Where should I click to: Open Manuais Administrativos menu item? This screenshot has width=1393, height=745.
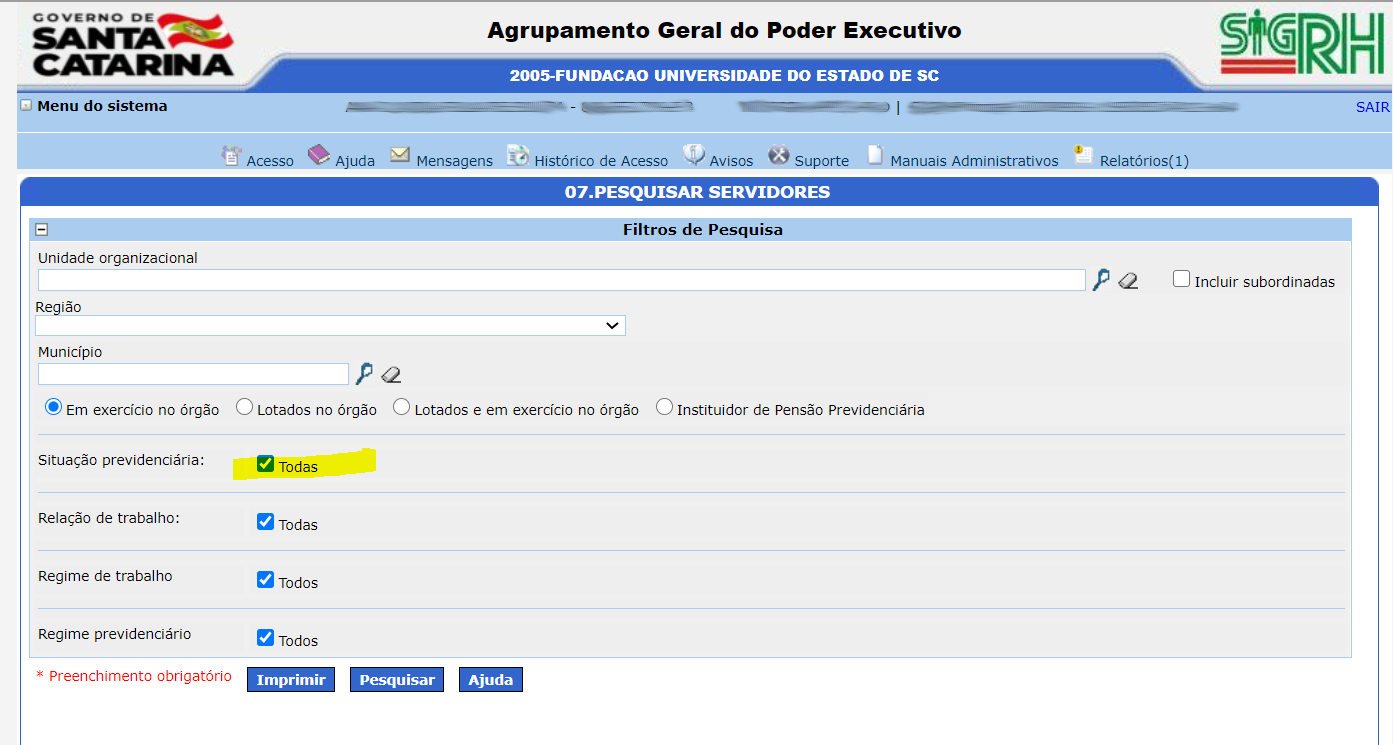pos(973,160)
